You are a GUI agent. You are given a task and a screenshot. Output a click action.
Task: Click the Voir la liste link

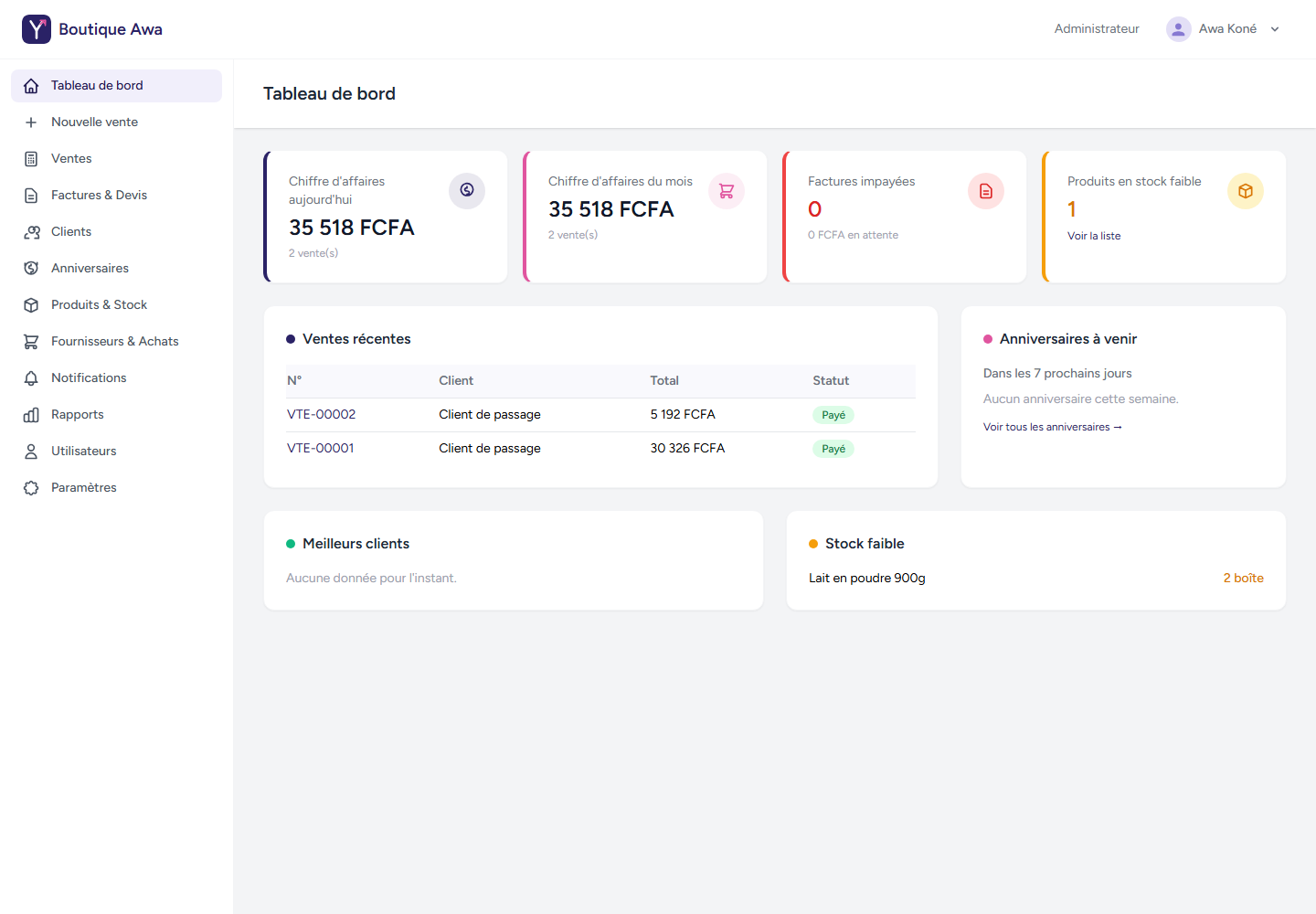[x=1094, y=236]
